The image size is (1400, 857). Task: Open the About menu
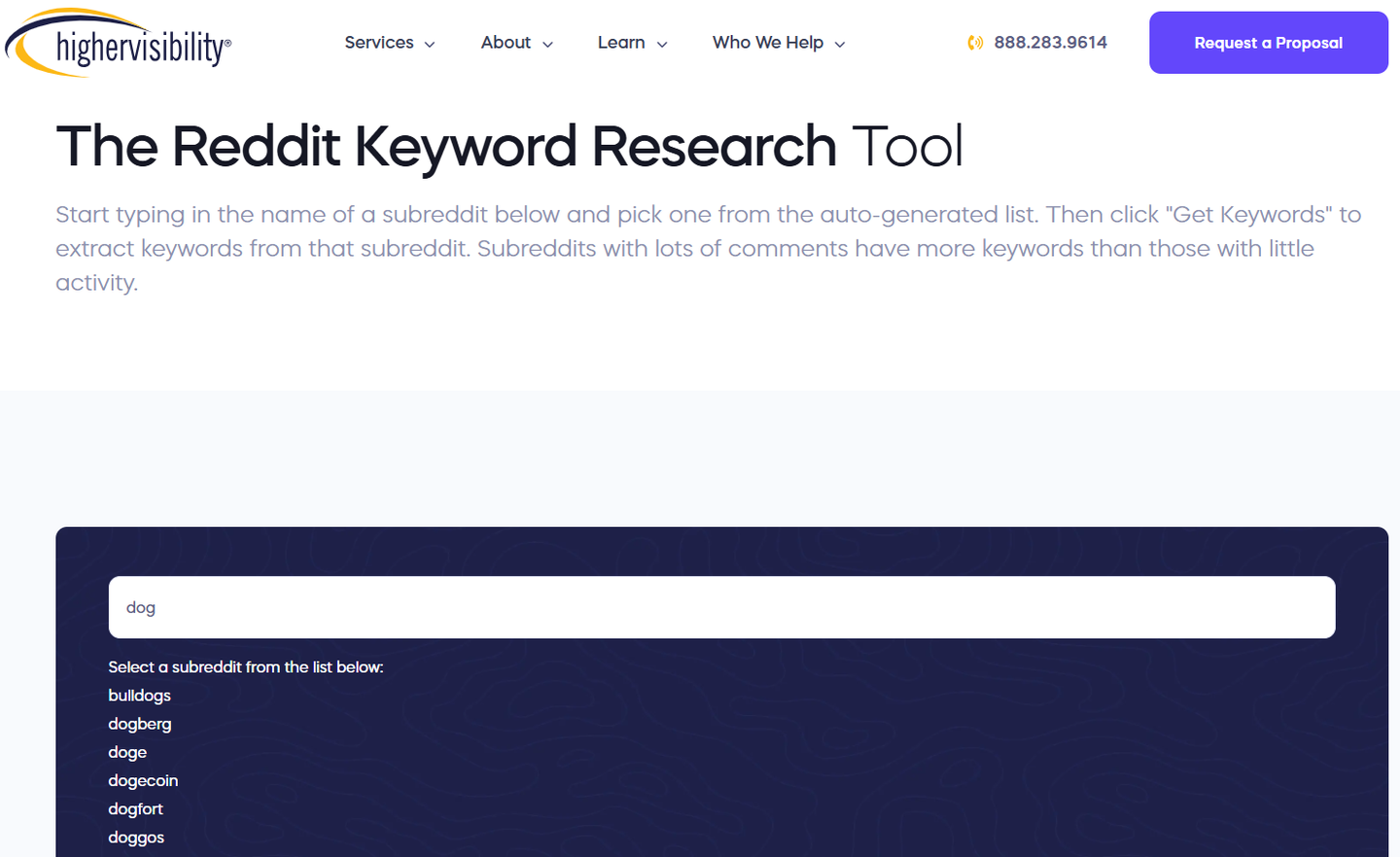506,43
